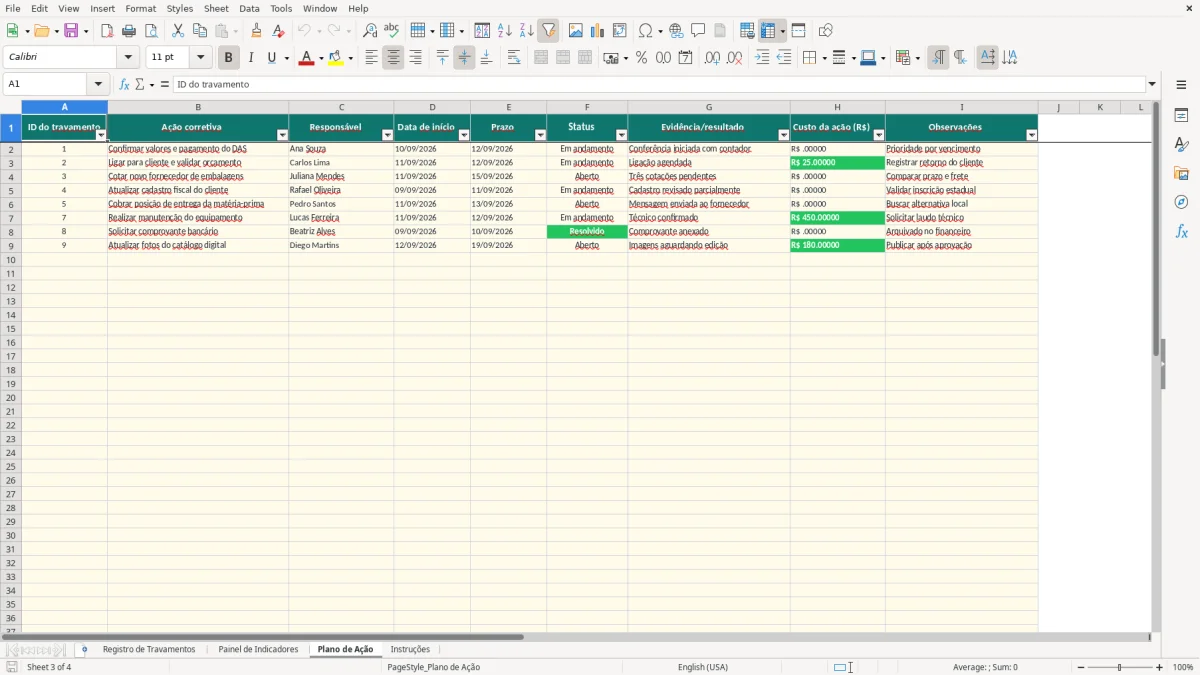Viewport: 1200px width, 675px height.
Task: Open Find & Replace tool
Action: tap(370, 31)
